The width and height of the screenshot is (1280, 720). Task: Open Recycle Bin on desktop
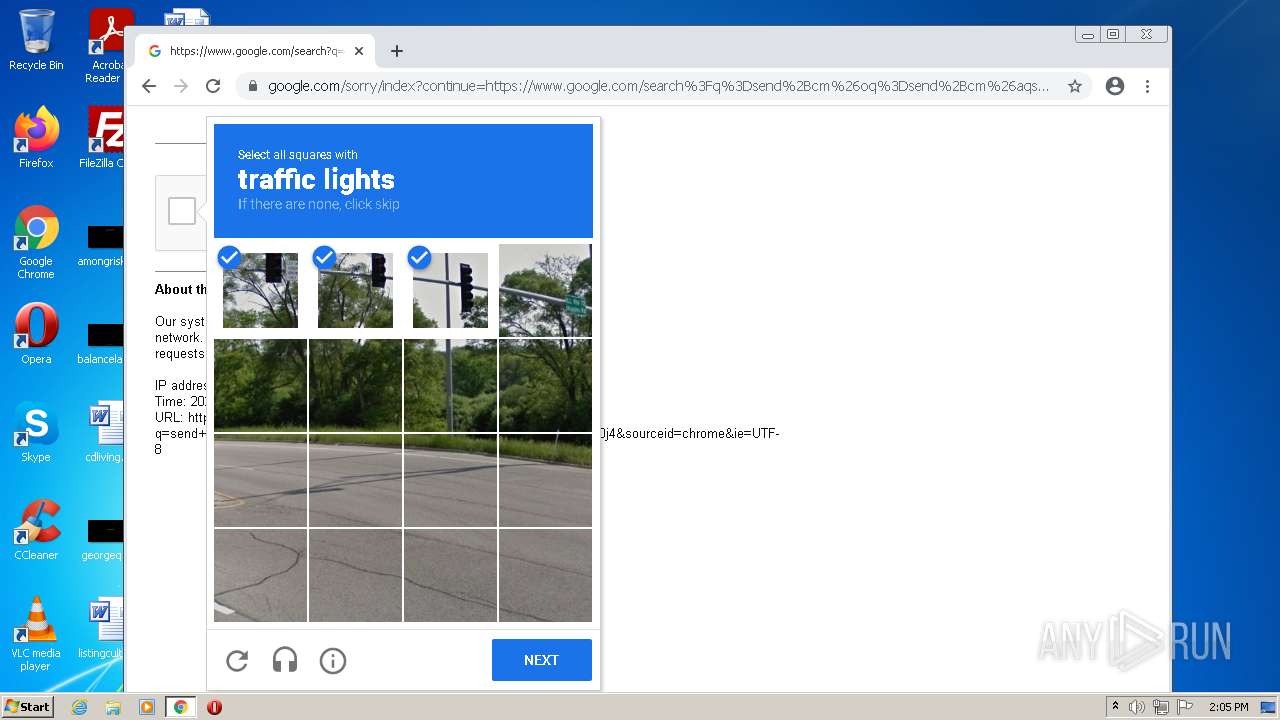pyautogui.click(x=36, y=40)
